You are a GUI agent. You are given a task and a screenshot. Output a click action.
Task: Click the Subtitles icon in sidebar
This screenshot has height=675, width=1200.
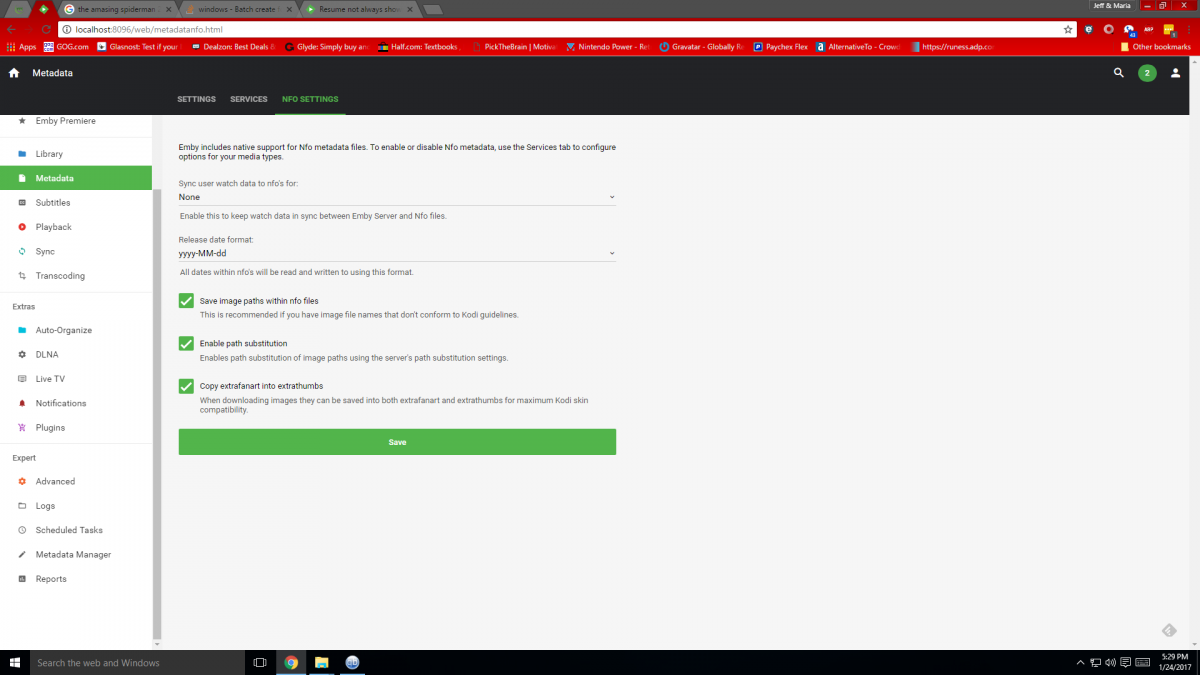click(22, 203)
